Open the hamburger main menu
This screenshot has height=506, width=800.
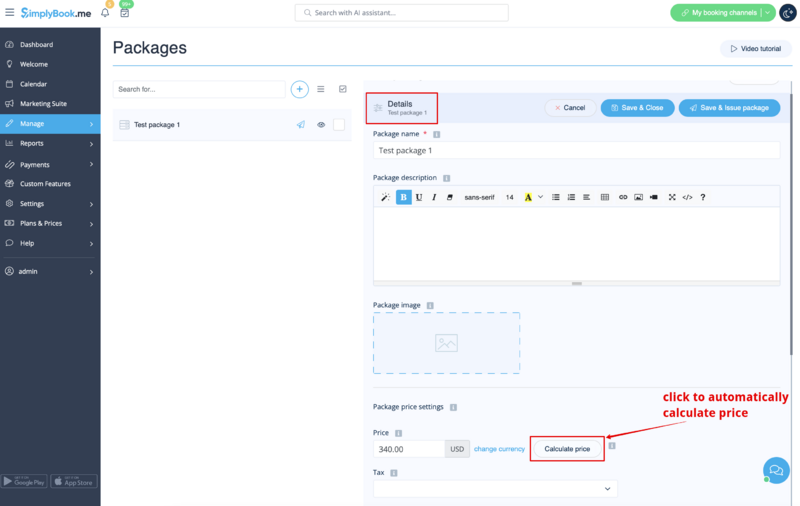pyautogui.click(x=10, y=12)
